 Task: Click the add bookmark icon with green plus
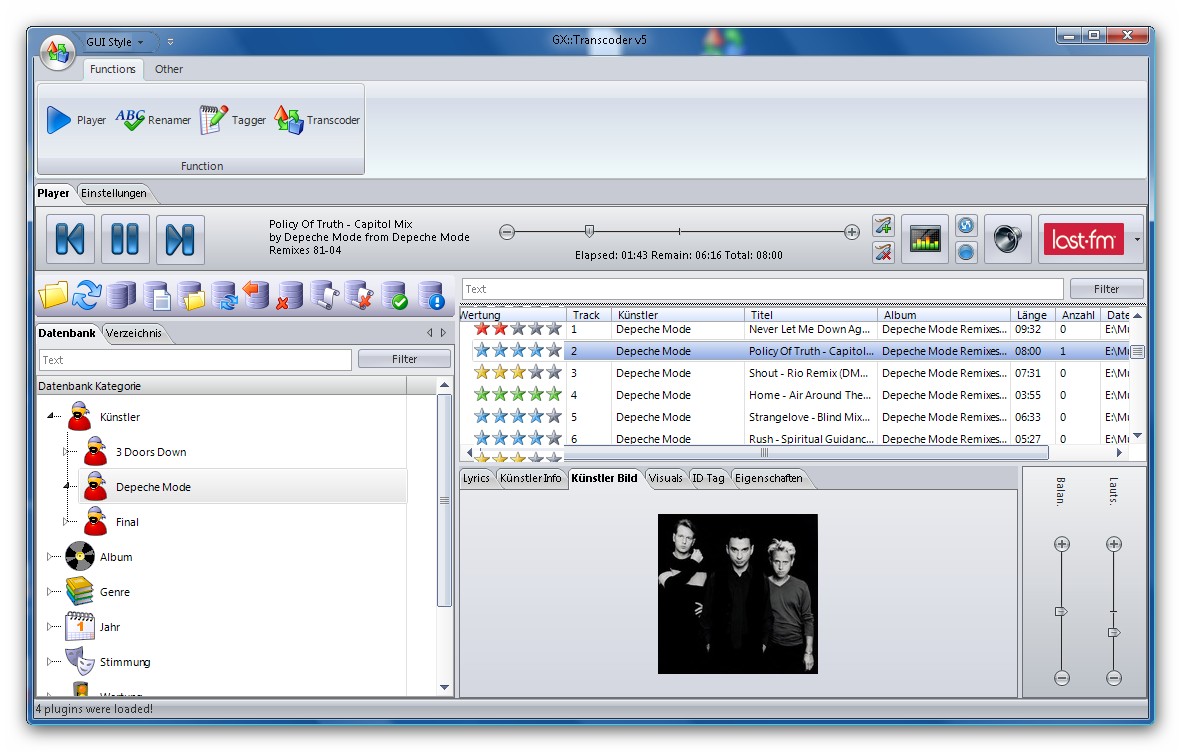[x=883, y=225]
